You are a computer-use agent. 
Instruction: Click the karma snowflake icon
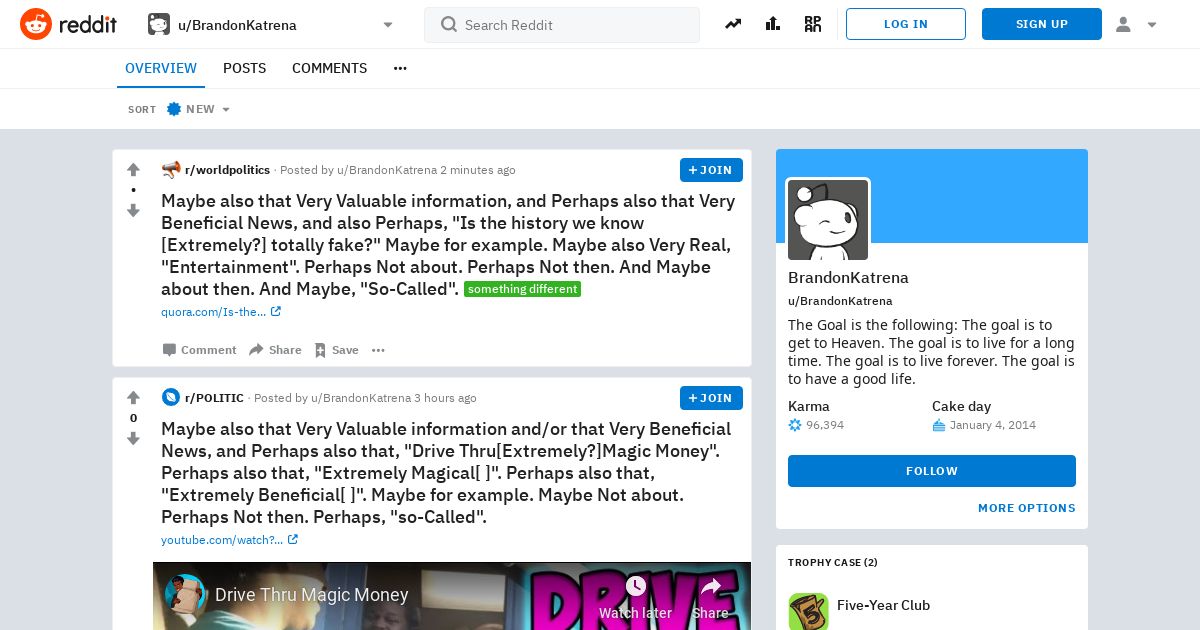pos(795,425)
